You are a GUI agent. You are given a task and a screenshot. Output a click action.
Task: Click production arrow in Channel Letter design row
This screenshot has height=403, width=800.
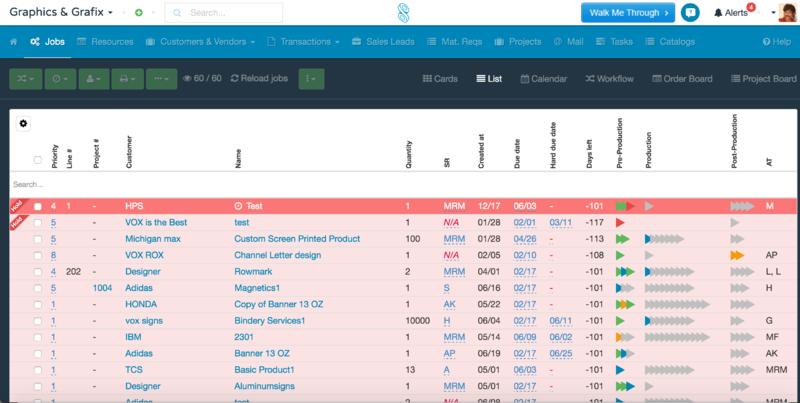649,255
